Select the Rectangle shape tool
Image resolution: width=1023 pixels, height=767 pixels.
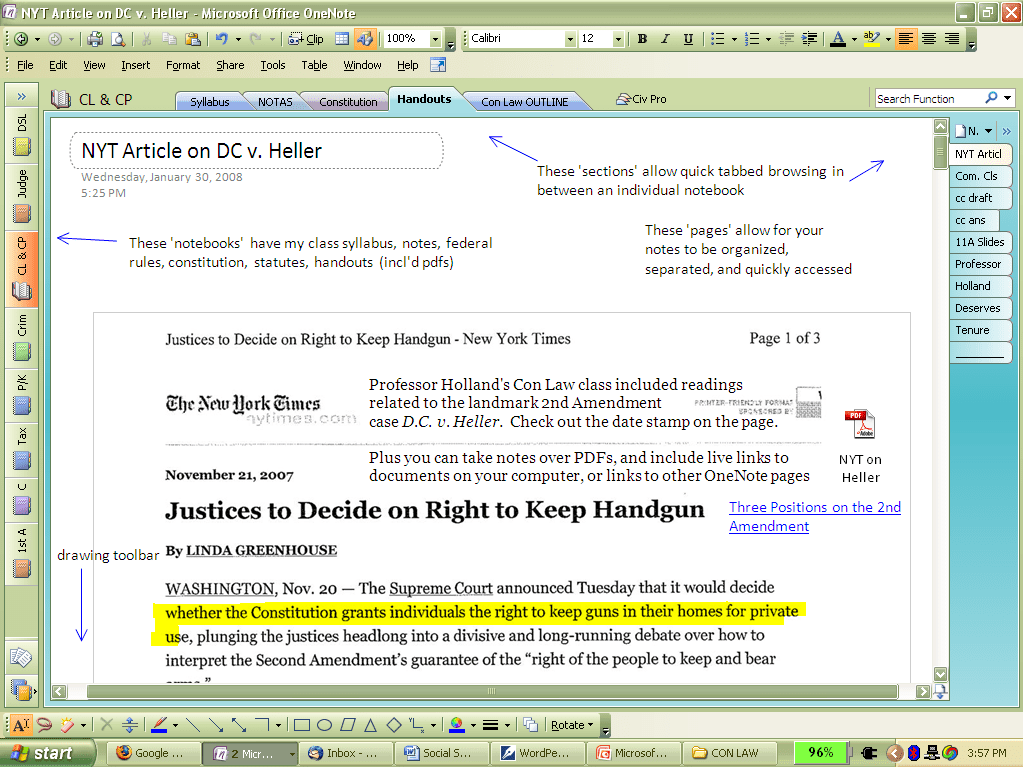[x=303, y=724]
